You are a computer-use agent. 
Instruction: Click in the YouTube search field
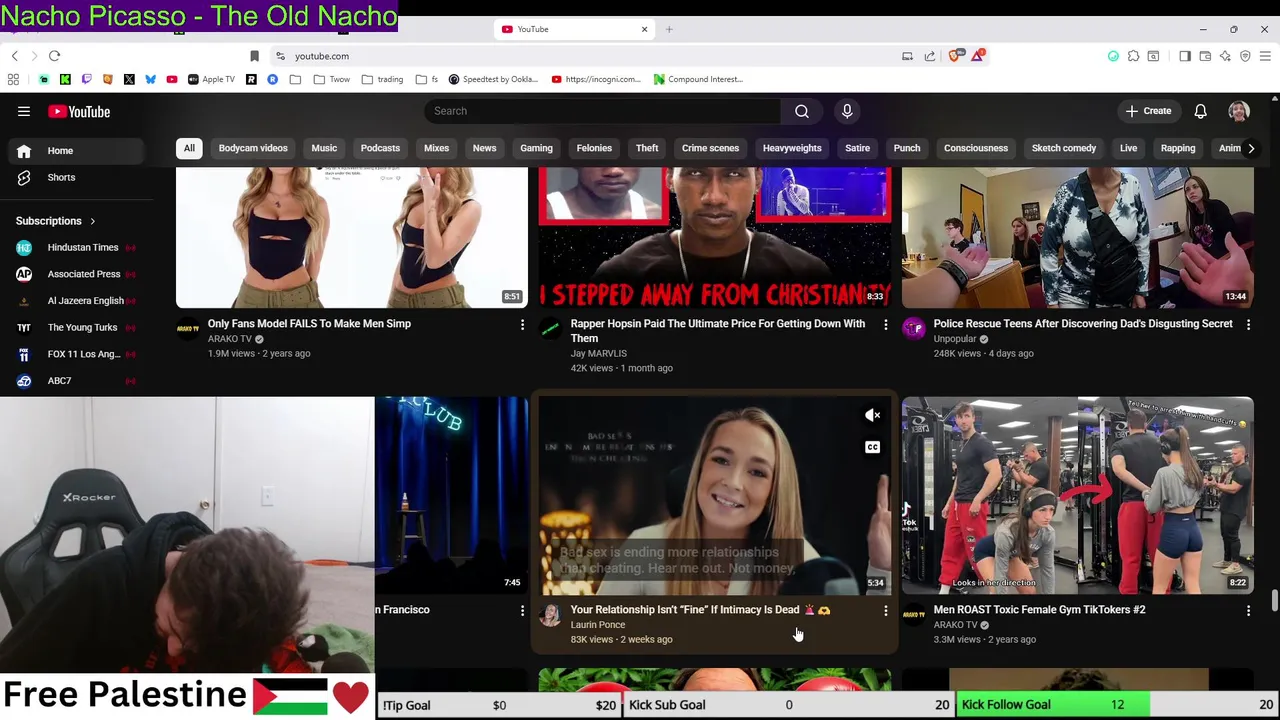click(602, 111)
